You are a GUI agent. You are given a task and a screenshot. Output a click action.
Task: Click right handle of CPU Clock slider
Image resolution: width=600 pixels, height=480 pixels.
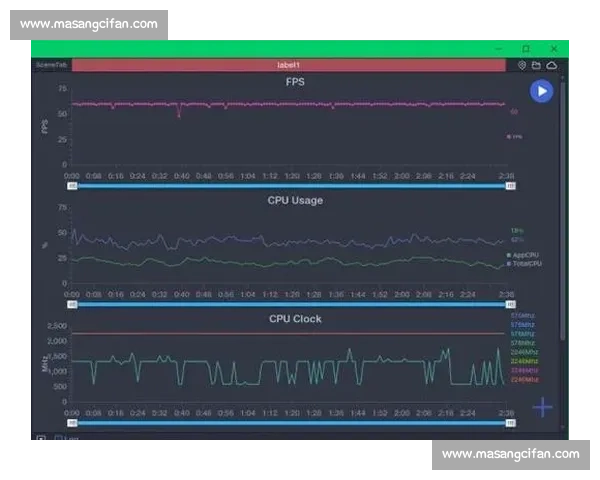(510, 423)
